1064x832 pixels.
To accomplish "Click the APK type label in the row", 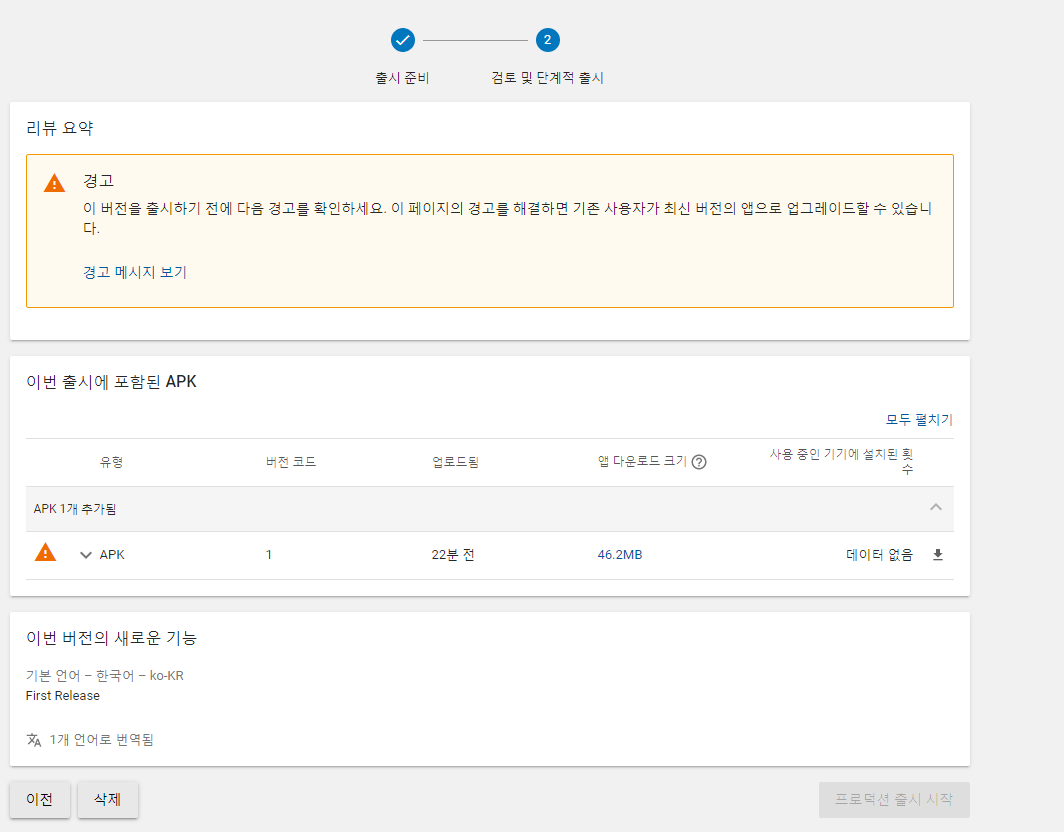I will tap(112, 555).
